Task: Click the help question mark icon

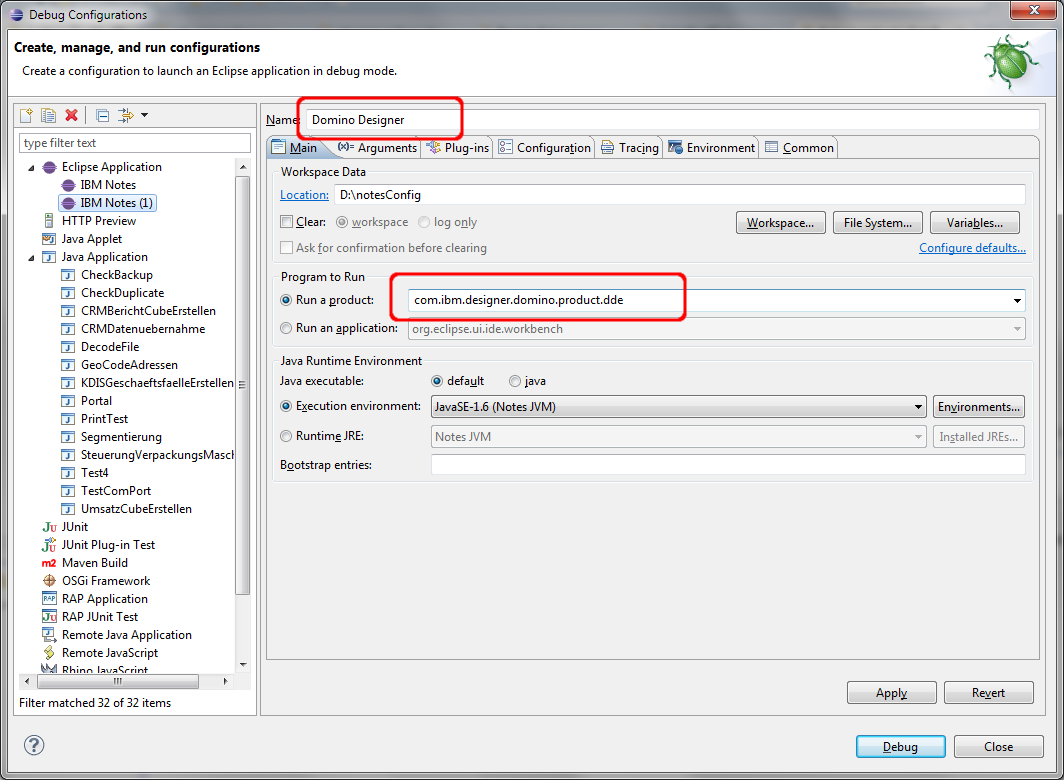Action: point(34,745)
